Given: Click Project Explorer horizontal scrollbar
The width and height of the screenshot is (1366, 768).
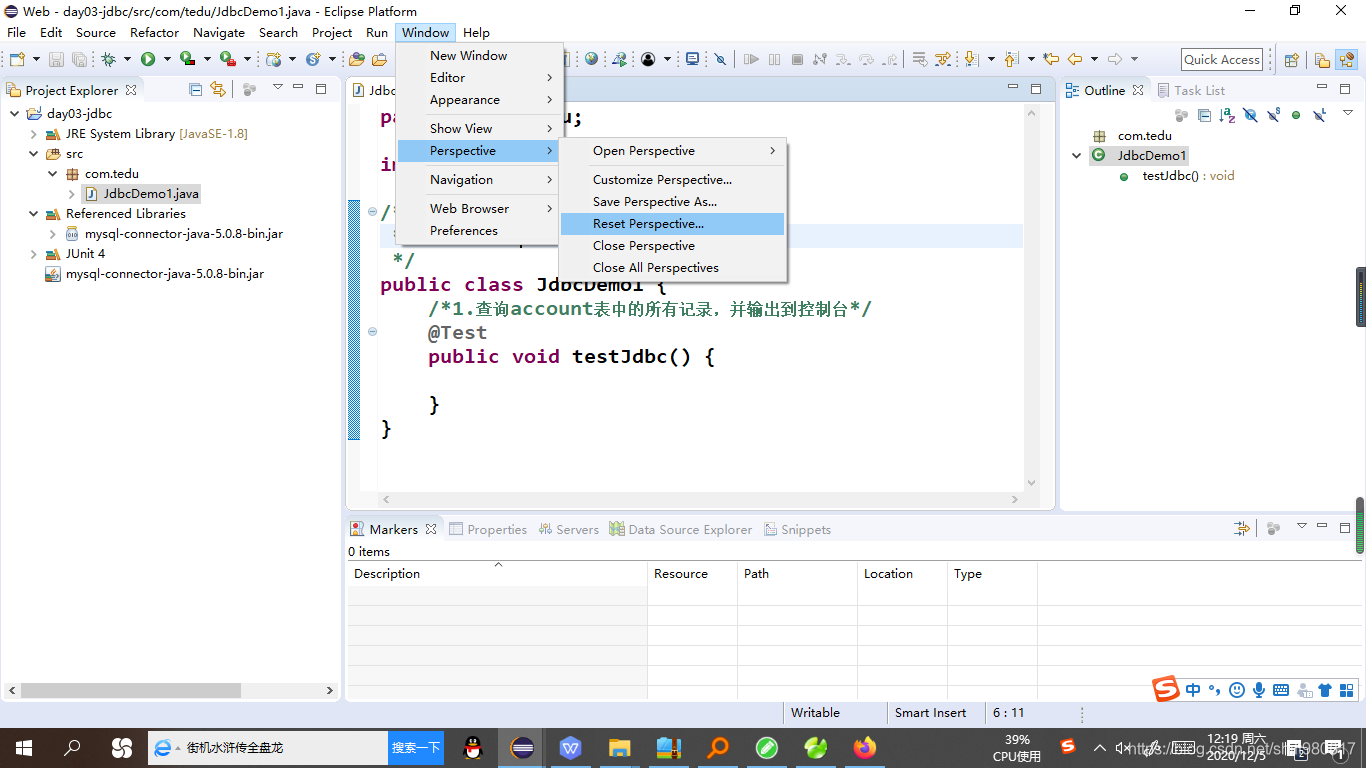Looking at the screenshot, I should click(x=131, y=690).
